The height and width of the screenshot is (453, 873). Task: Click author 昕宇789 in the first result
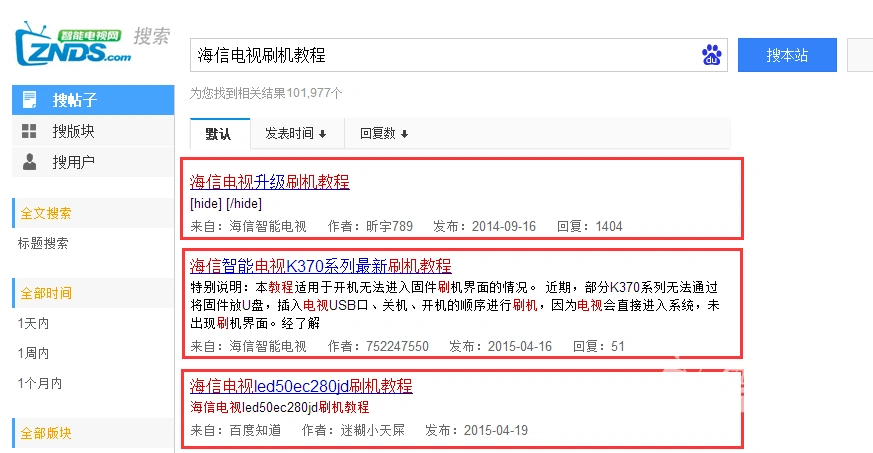pos(389,226)
